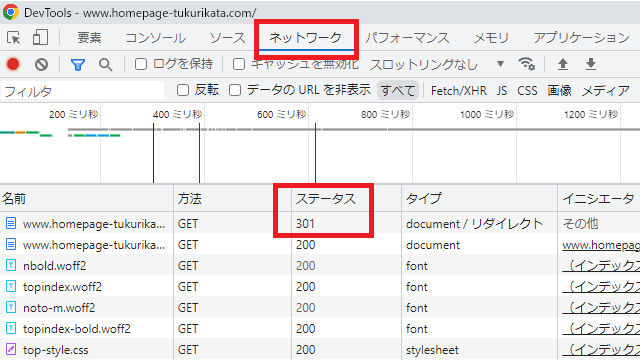
Task: Open initiator link of topindex-bold.woff2 row
Action: (601, 329)
